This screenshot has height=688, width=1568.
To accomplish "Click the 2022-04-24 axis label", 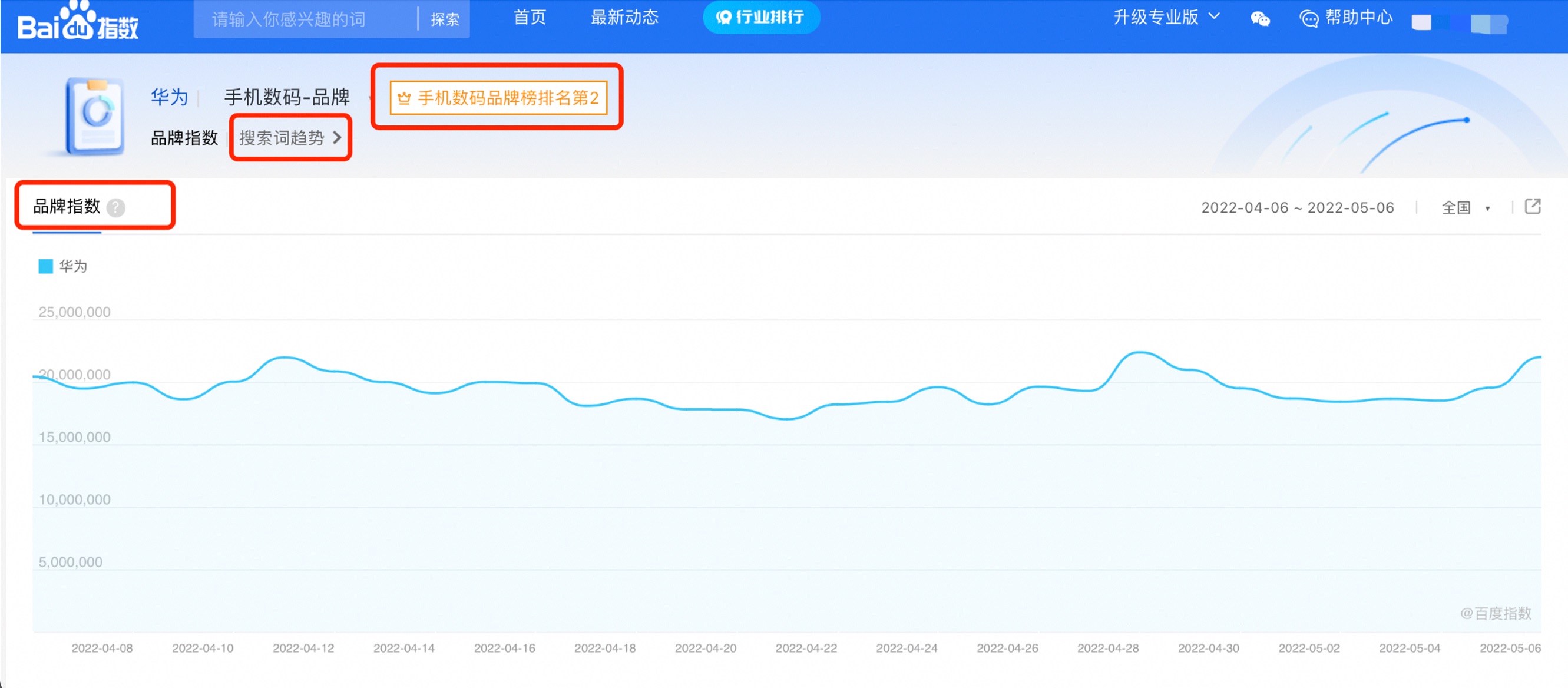I will coord(907,648).
